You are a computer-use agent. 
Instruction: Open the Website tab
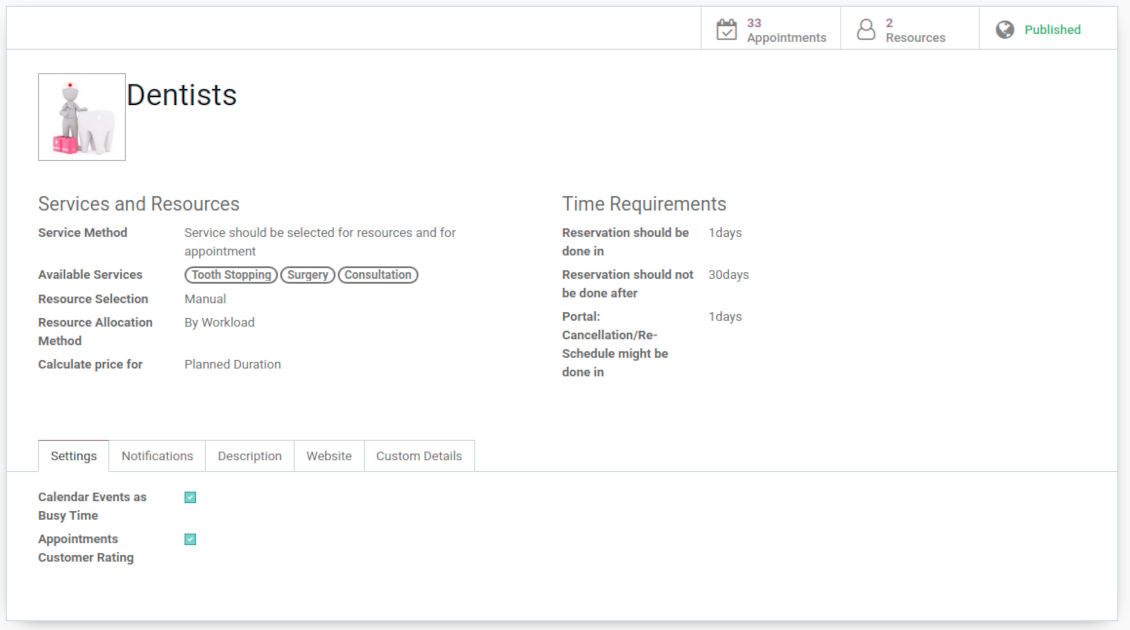pyautogui.click(x=329, y=456)
